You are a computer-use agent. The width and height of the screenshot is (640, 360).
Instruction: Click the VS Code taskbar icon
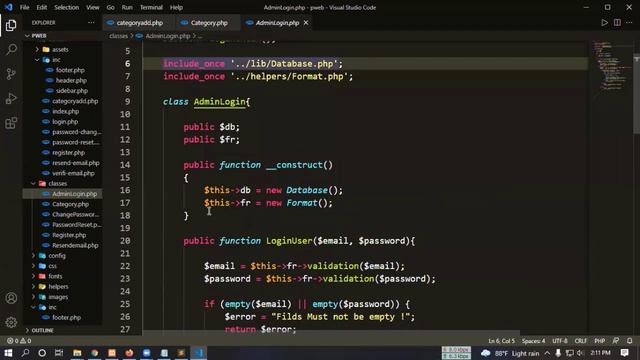pos(199,353)
